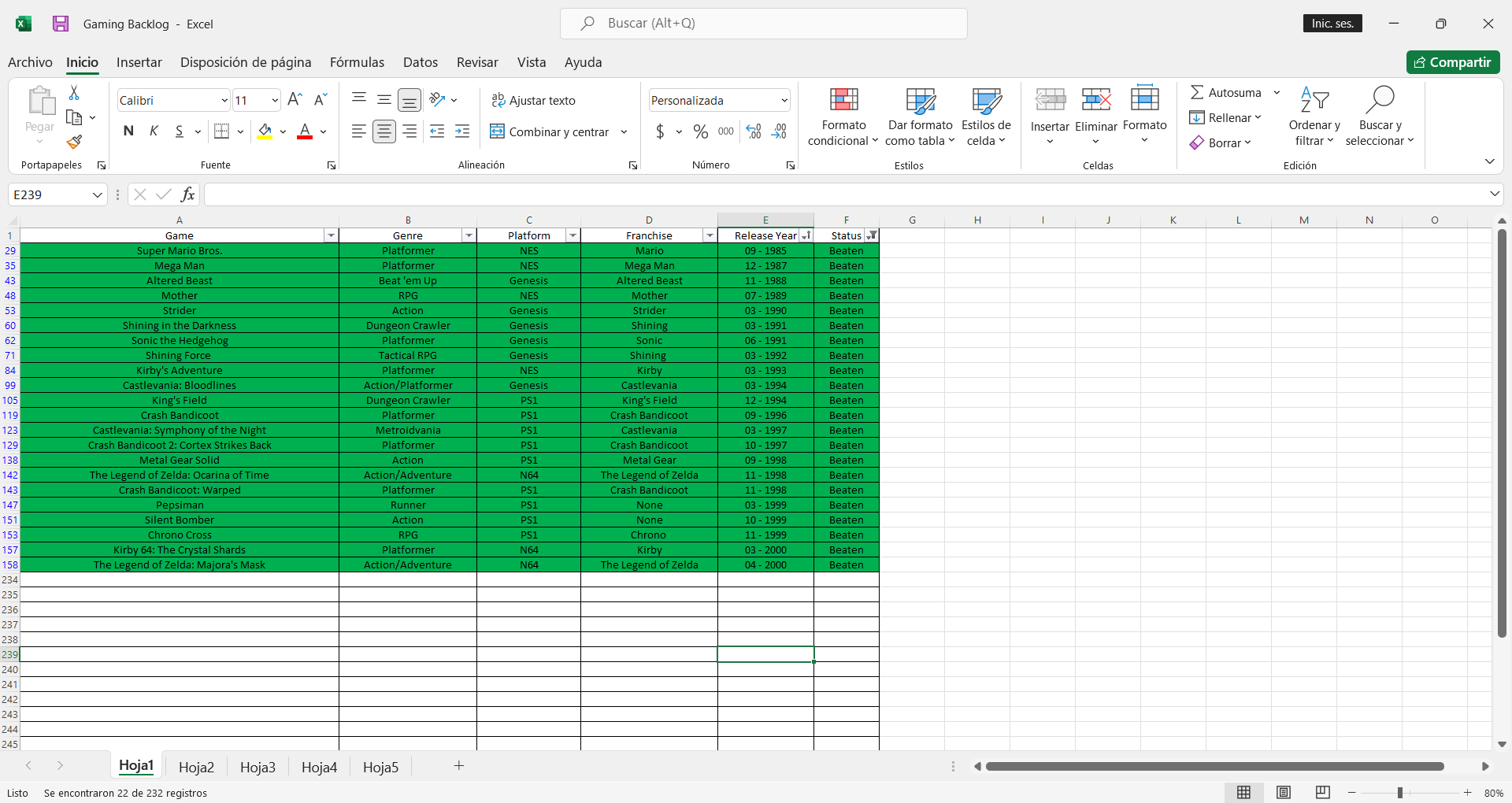Apply thousands separator style icon
This screenshot has height=803, width=1512.
[x=726, y=131]
